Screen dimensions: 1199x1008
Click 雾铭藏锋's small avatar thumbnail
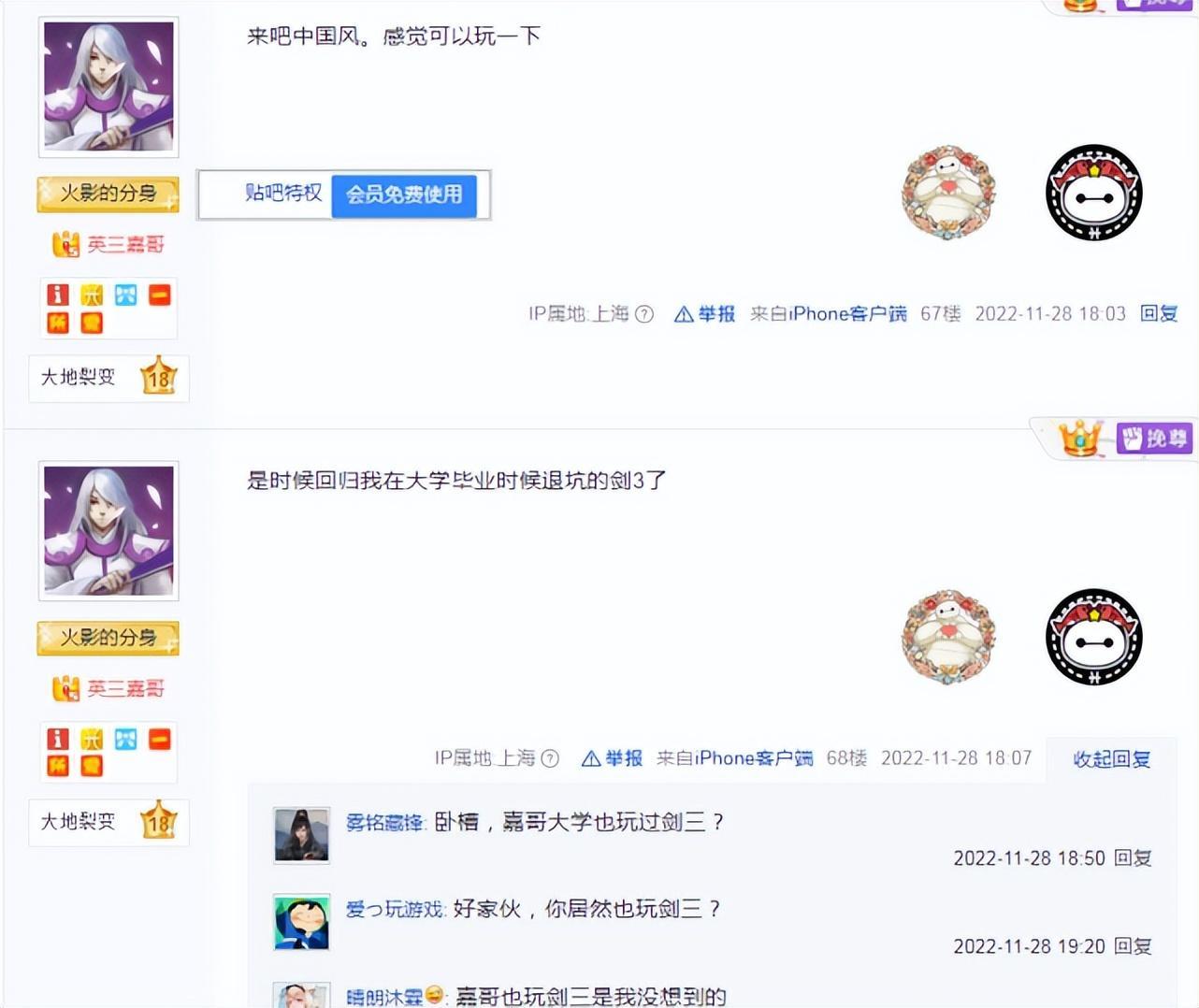coord(301,834)
